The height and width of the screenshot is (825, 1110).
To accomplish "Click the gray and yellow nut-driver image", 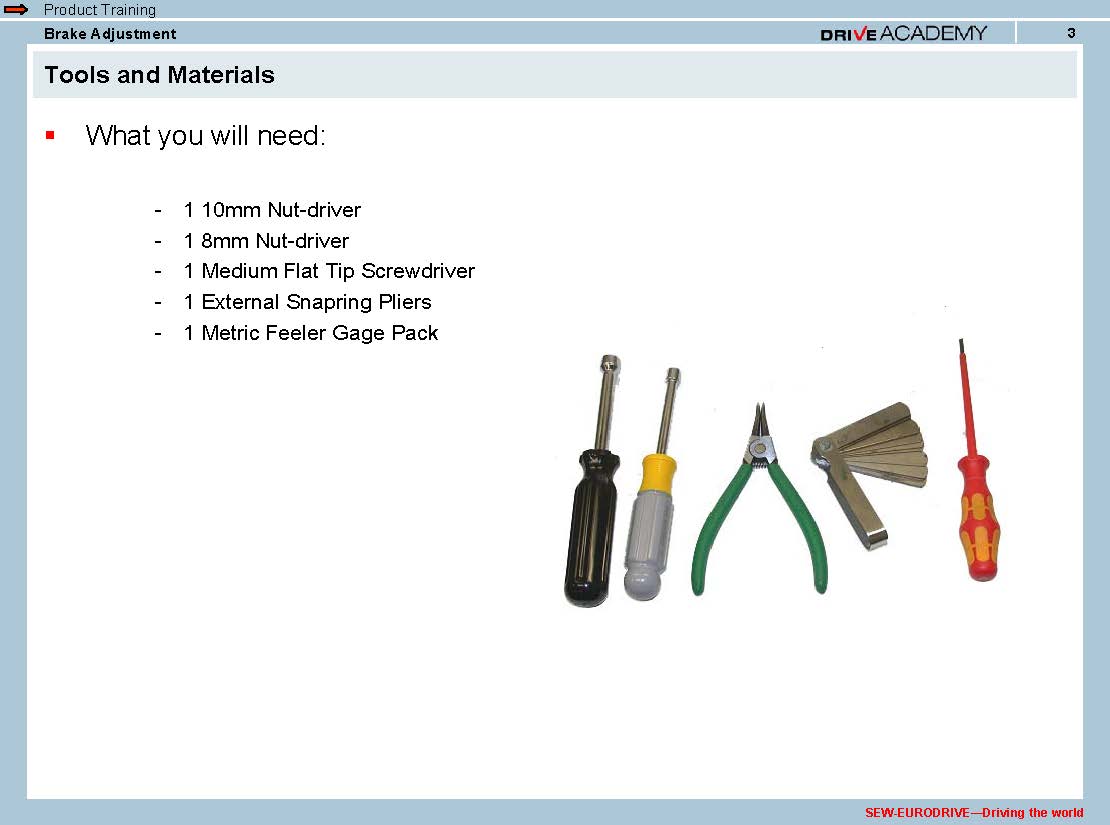I will 653,484.
